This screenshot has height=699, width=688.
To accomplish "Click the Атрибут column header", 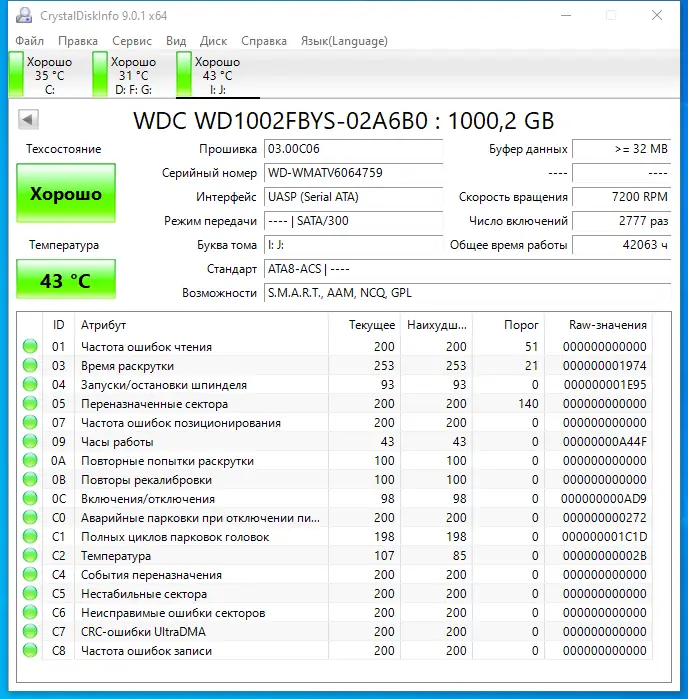I will click(201, 325).
